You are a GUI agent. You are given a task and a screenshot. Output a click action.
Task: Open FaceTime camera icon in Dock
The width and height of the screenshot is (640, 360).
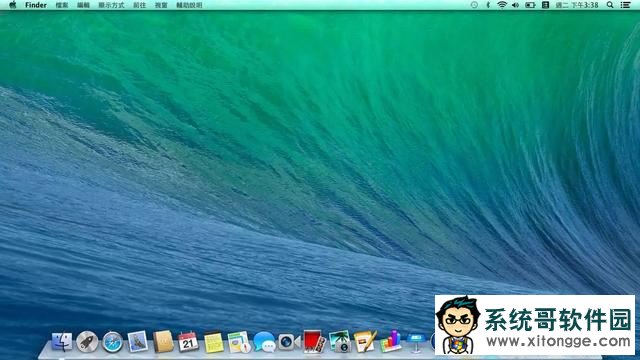pyautogui.click(x=289, y=342)
